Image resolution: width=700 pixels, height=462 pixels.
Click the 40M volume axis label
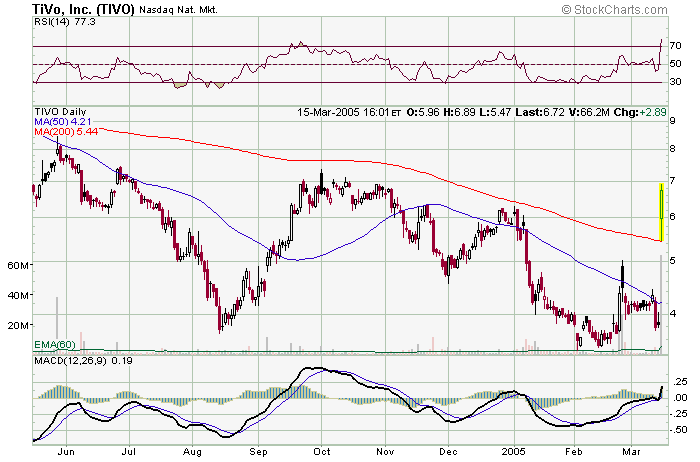point(18,295)
